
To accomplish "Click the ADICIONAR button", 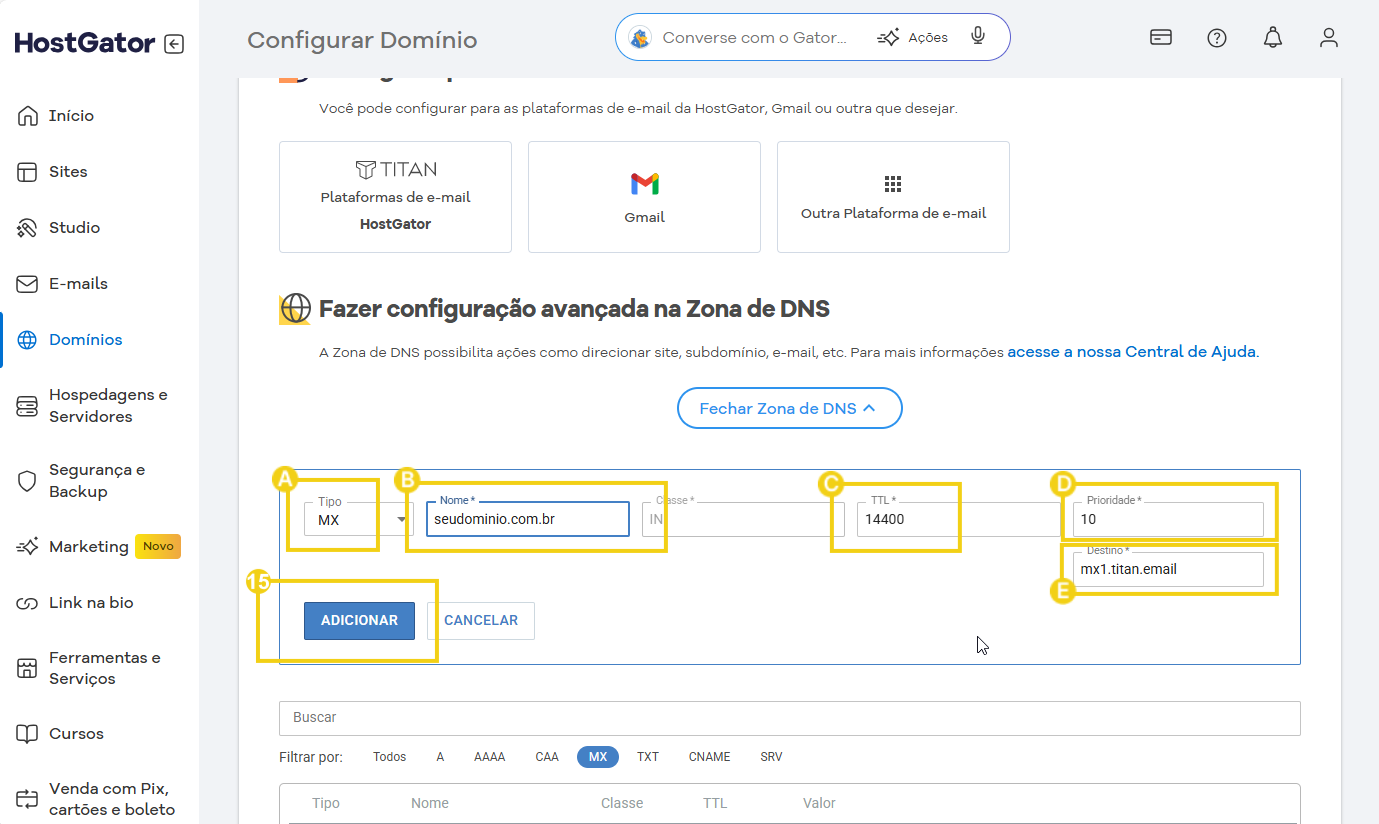I will (359, 621).
